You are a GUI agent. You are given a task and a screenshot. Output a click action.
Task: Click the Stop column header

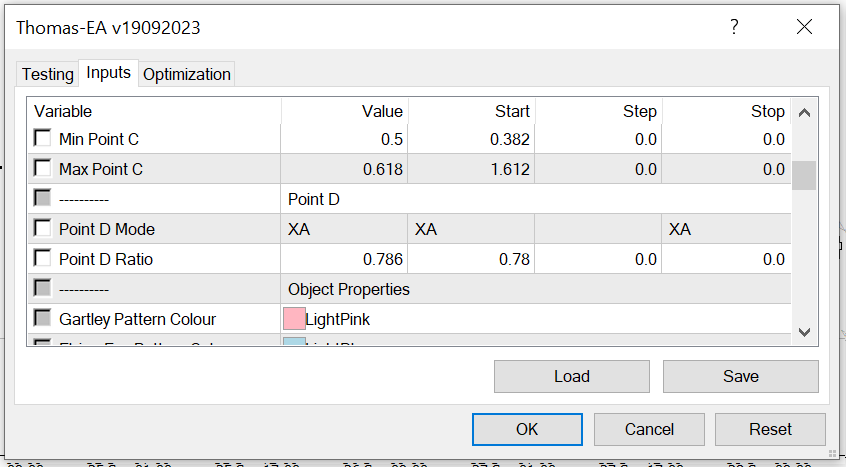[x=726, y=111]
